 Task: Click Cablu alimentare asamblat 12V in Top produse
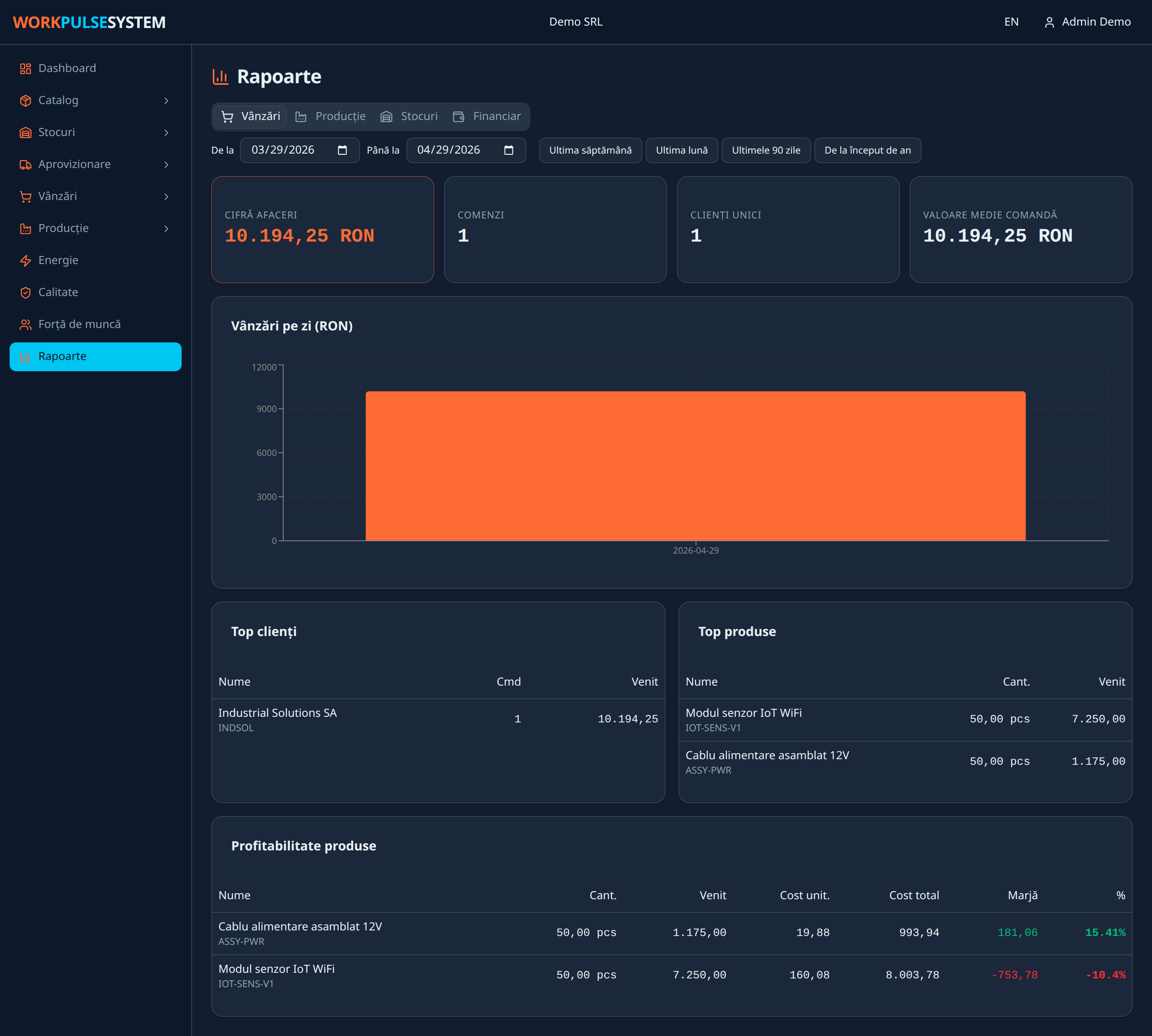[x=767, y=755]
